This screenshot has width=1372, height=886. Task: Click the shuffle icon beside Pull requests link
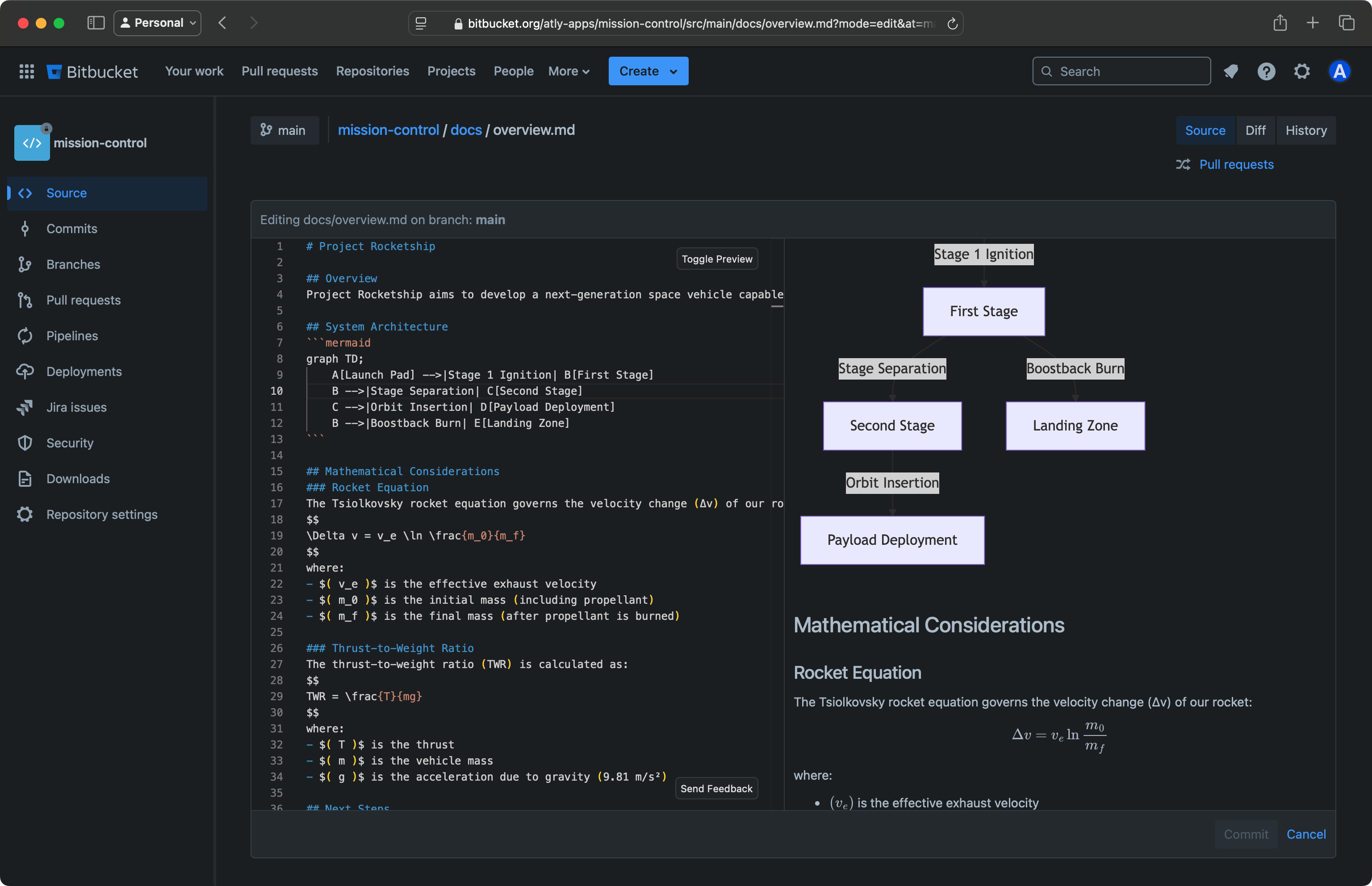pyautogui.click(x=1184, y=164)
